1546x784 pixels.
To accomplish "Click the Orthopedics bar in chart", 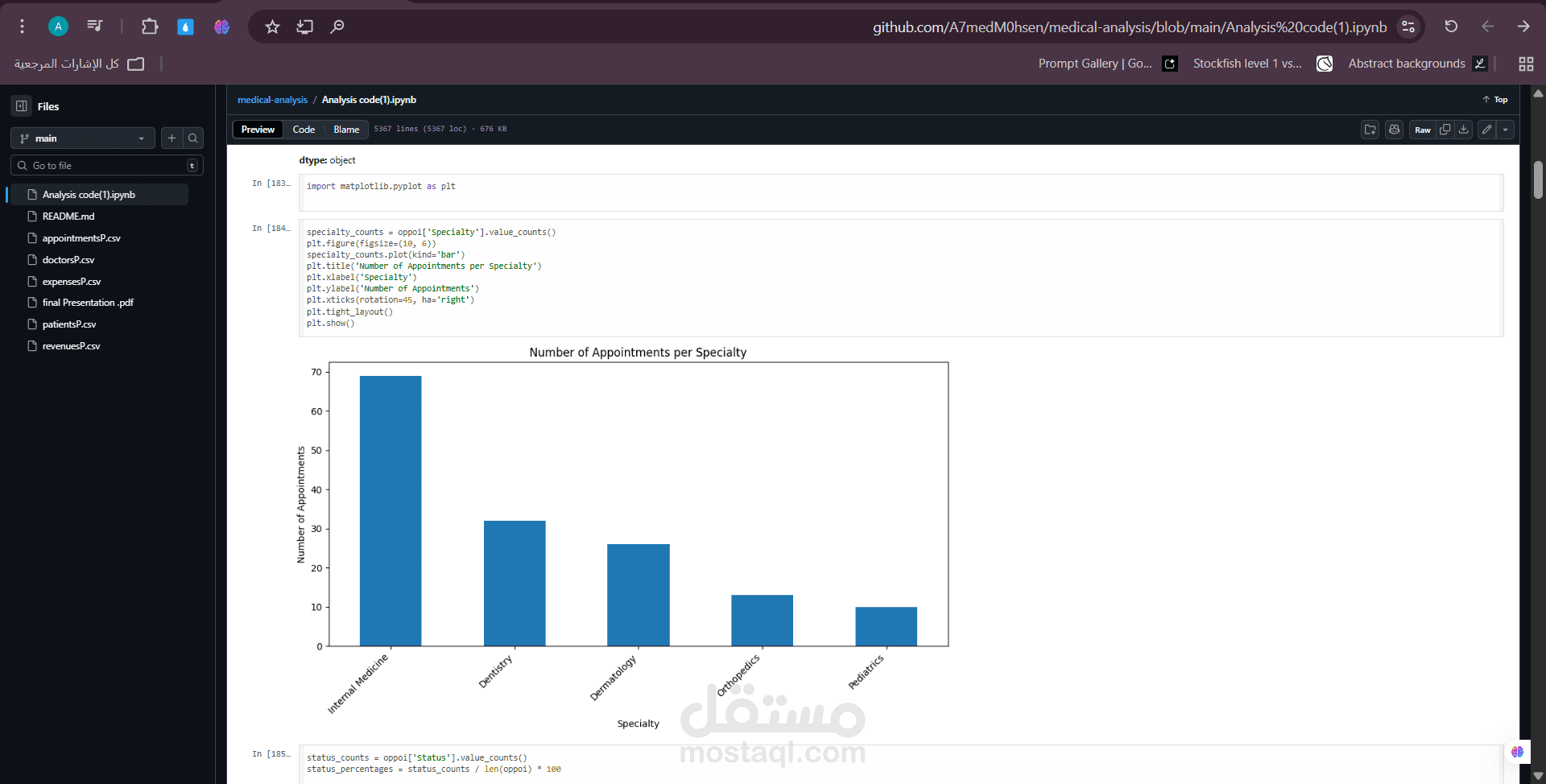I will 762,621.
